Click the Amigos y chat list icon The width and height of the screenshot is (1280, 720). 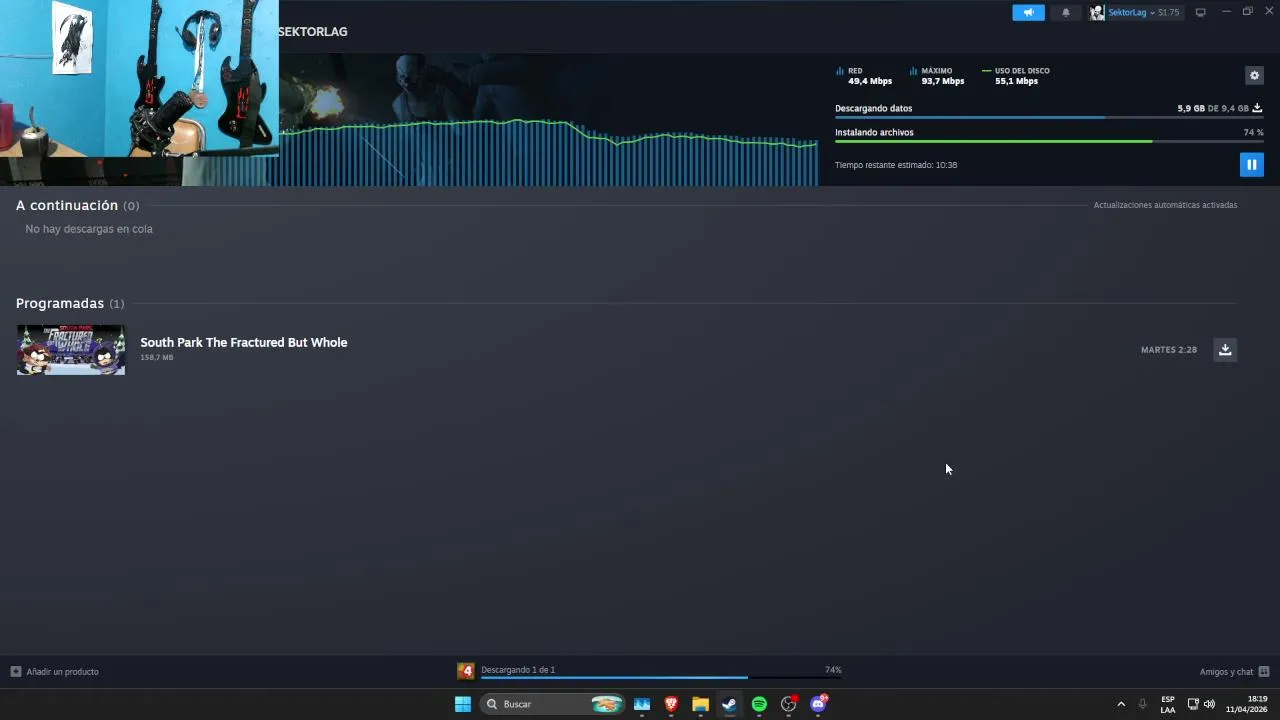[1264, 671]
